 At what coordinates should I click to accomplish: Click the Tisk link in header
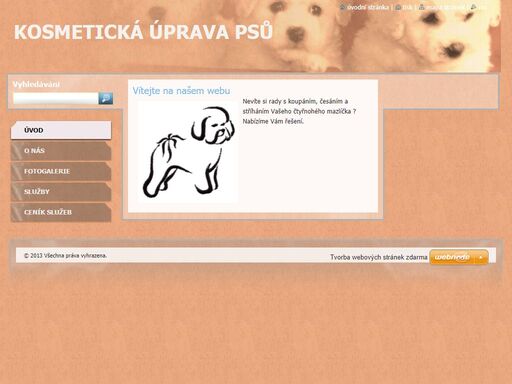[407, 7]
